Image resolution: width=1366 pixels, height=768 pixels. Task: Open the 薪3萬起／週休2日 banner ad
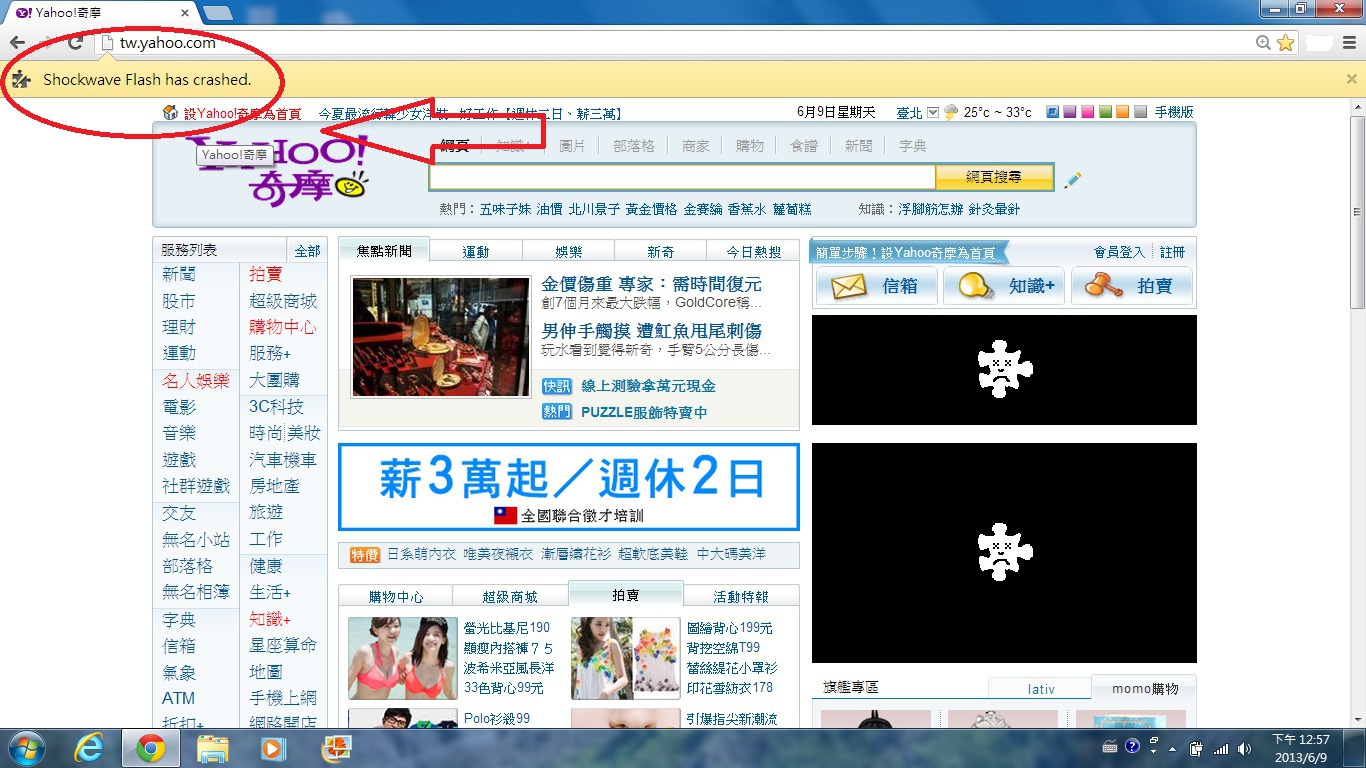pos(569,487)
